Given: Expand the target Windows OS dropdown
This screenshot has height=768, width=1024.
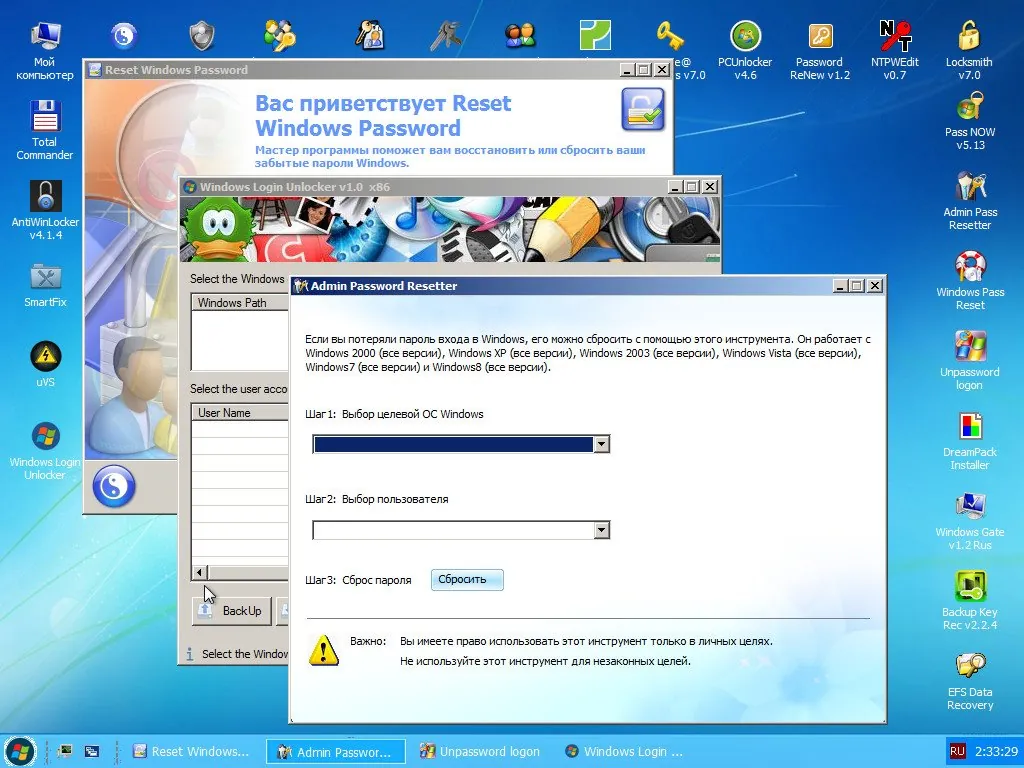Looking at the screenshot, I should click(601, 444).
